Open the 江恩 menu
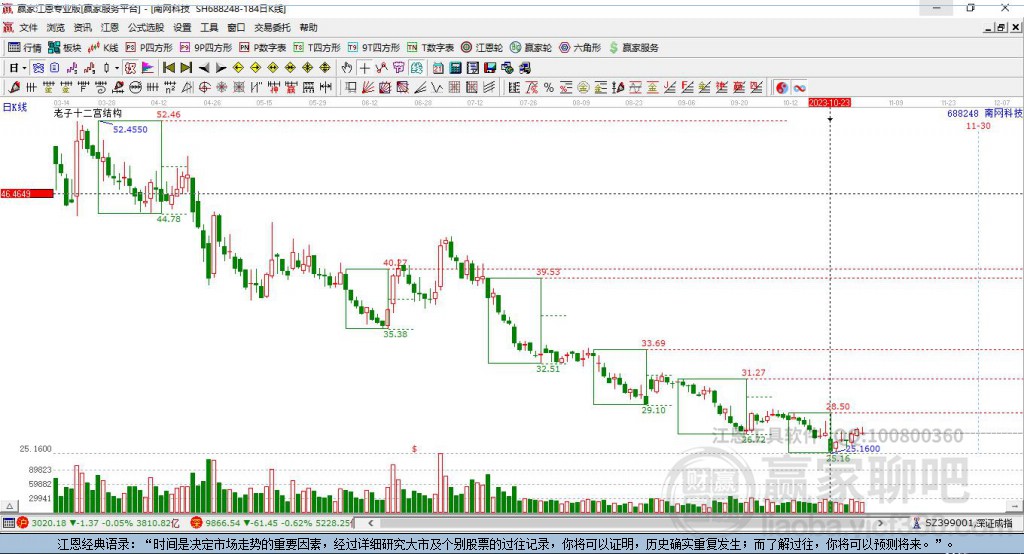 110,27
